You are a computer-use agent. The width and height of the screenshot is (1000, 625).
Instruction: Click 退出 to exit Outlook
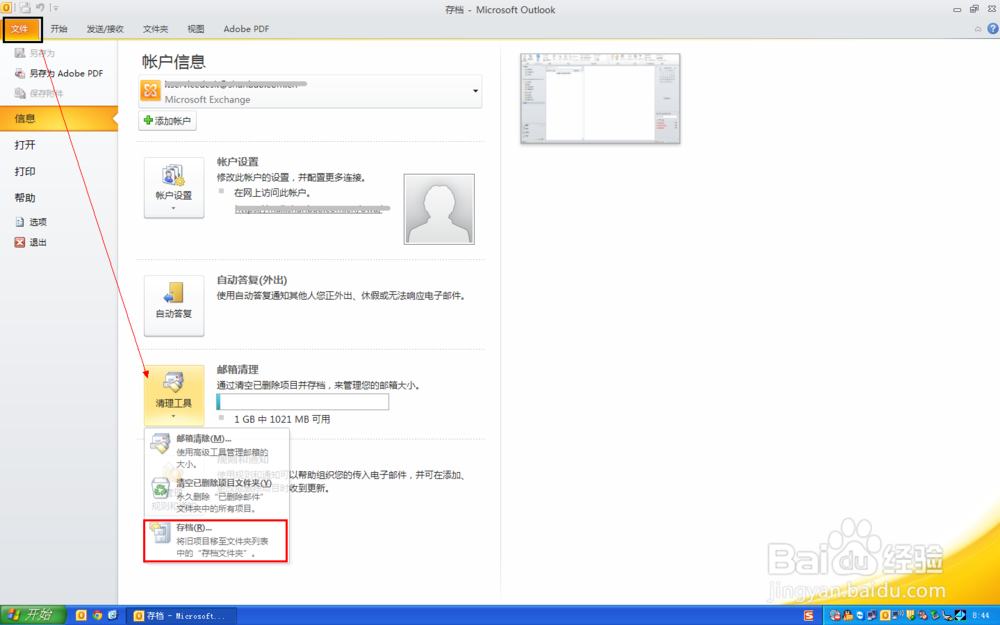(x=31, y=242)
